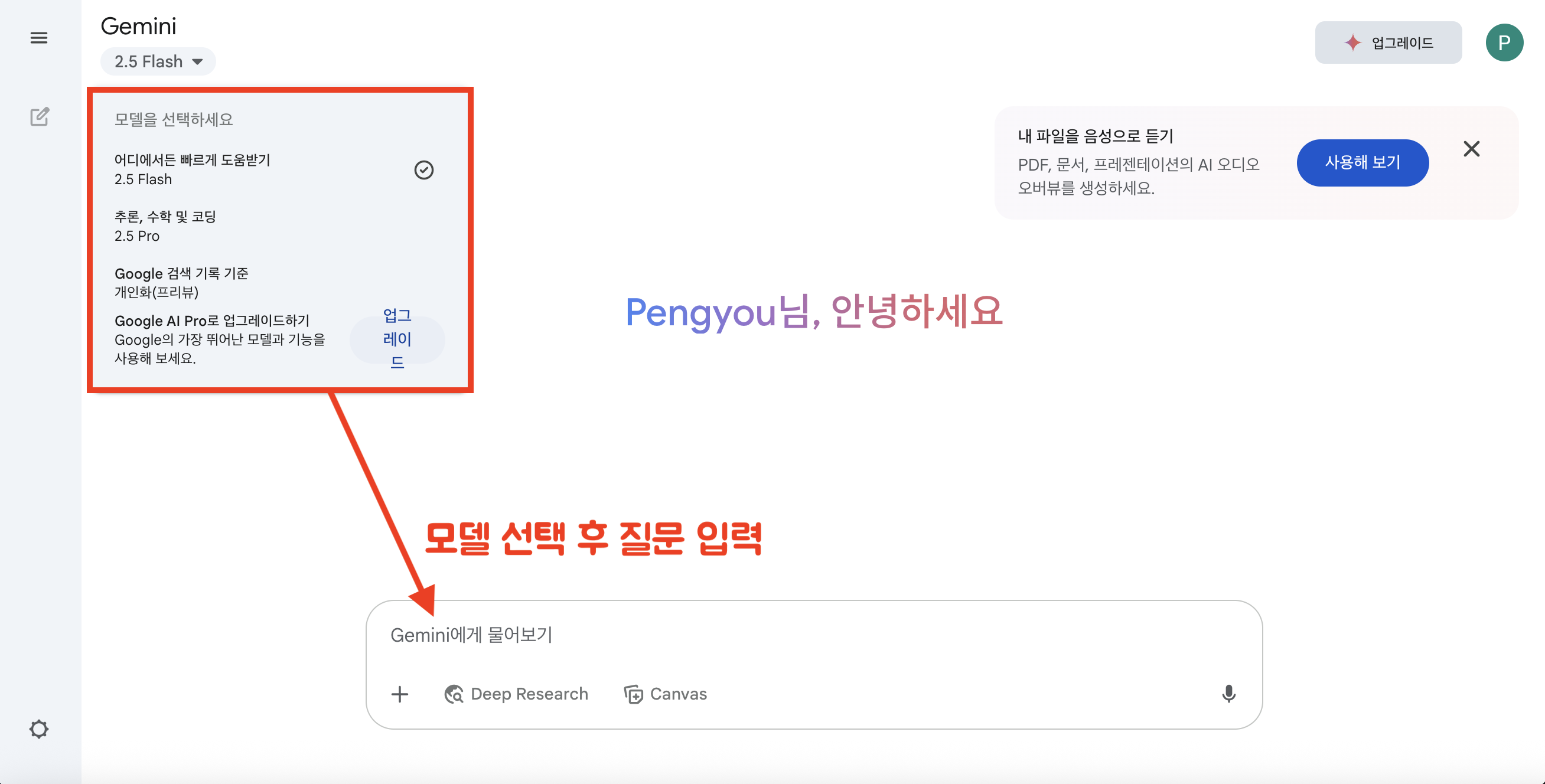The image size is (1545, 784).
Task: Start a new chat with the compose icon
Action: 40,116
